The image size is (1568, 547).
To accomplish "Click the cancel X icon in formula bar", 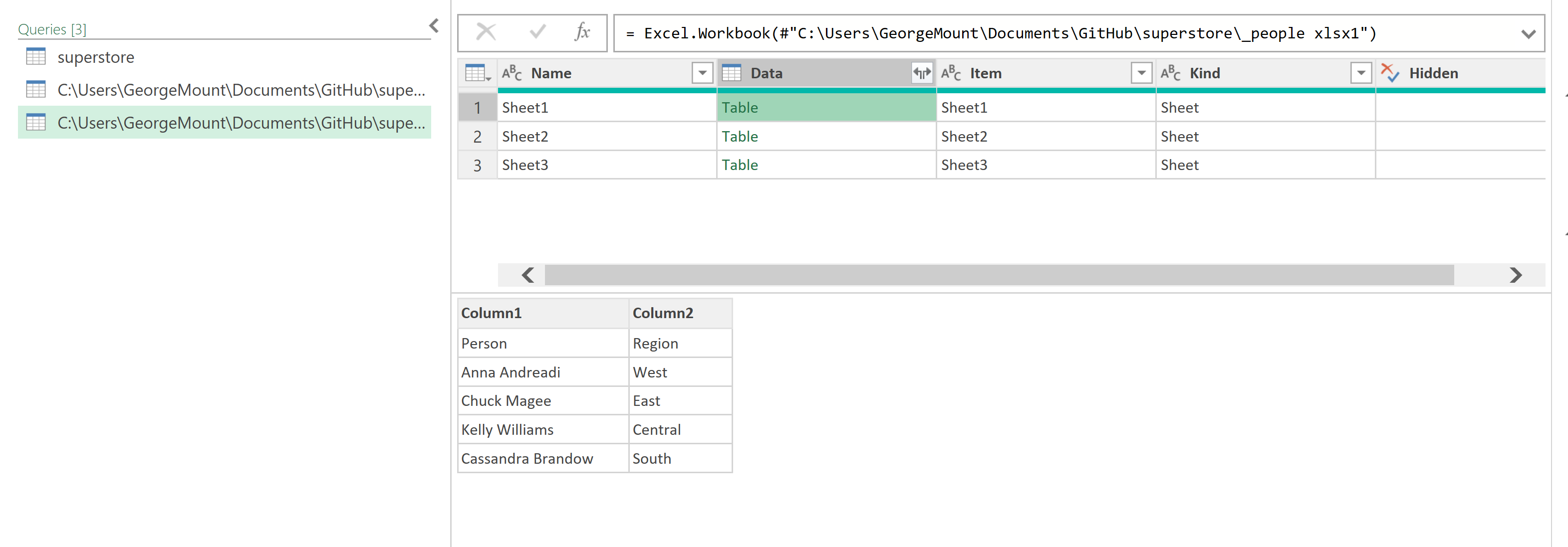I will point(486,31).
